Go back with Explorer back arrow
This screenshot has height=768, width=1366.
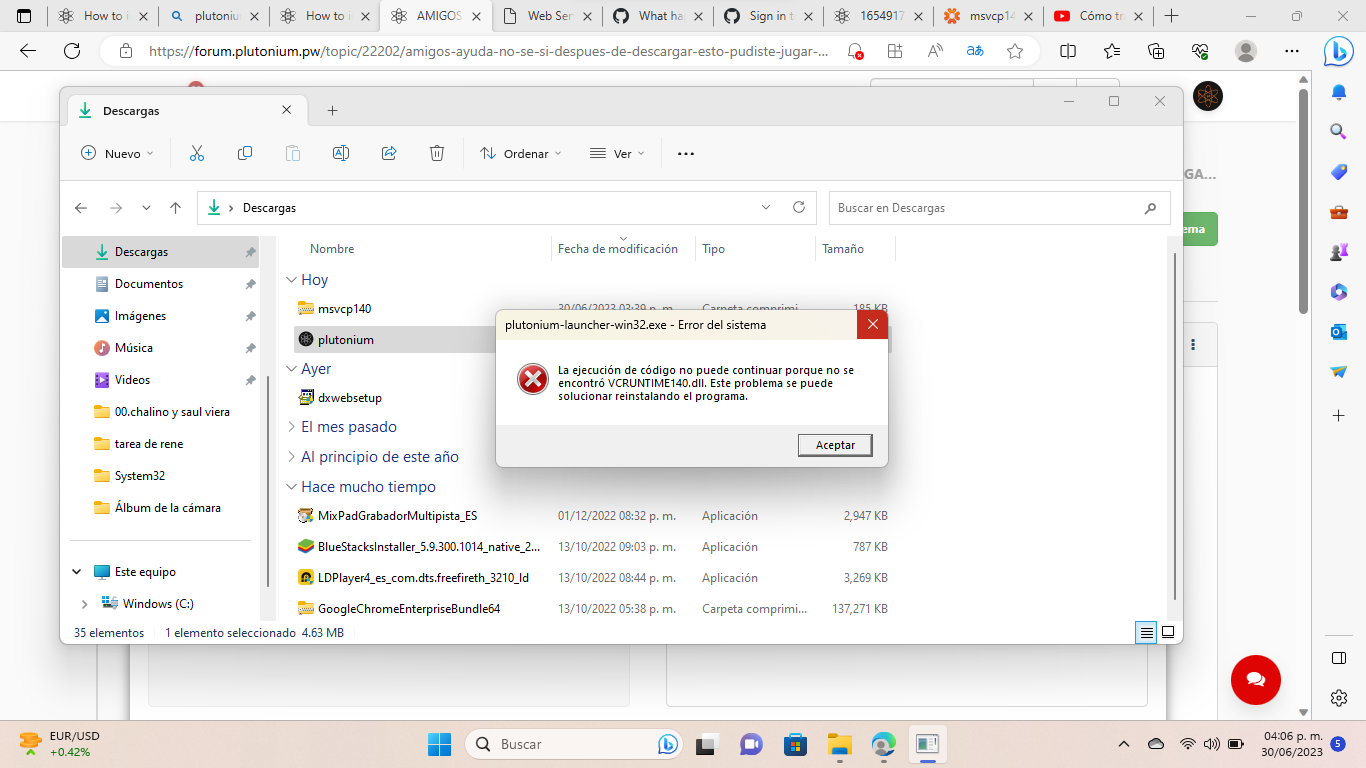click(x=82, y=208)
